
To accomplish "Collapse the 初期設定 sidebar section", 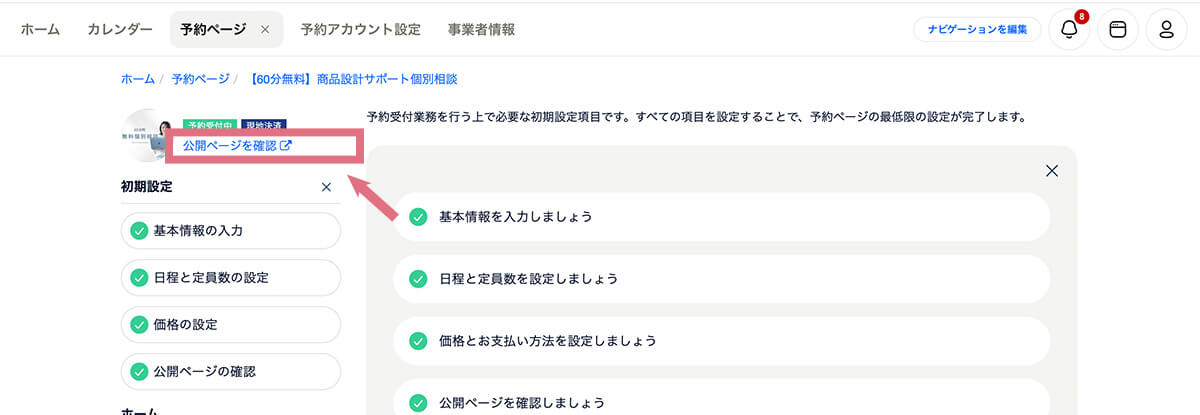I will (x=326, y=187).
